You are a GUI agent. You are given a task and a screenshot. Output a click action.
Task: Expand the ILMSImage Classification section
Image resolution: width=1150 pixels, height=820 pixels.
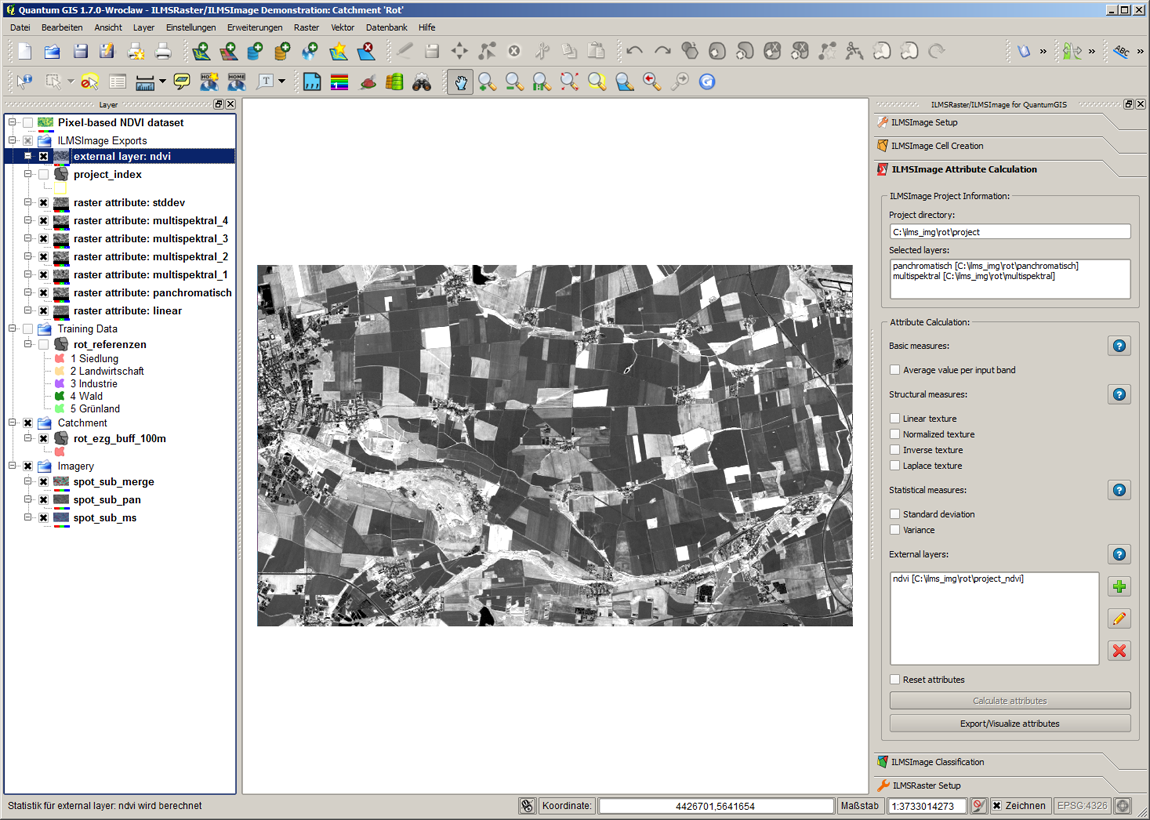(938, 762)
